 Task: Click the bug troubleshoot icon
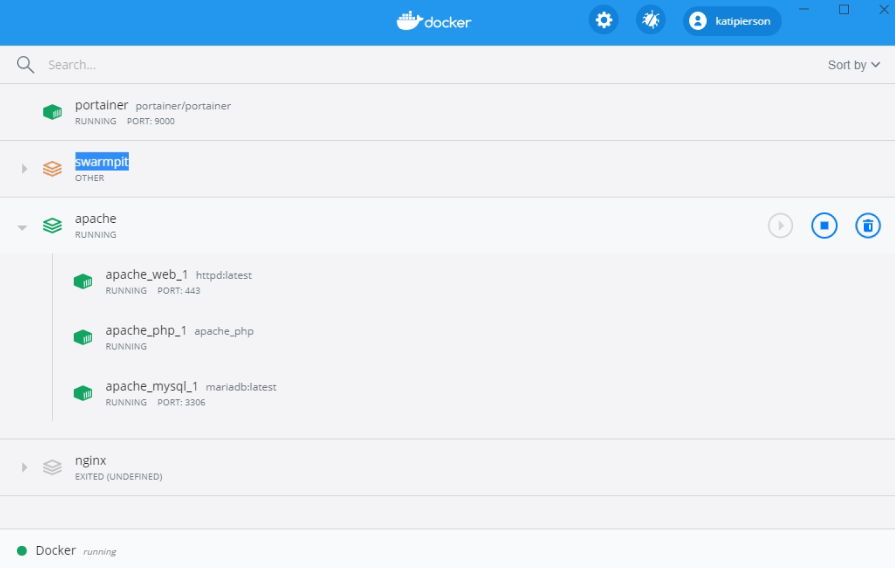tap(651, 20)
